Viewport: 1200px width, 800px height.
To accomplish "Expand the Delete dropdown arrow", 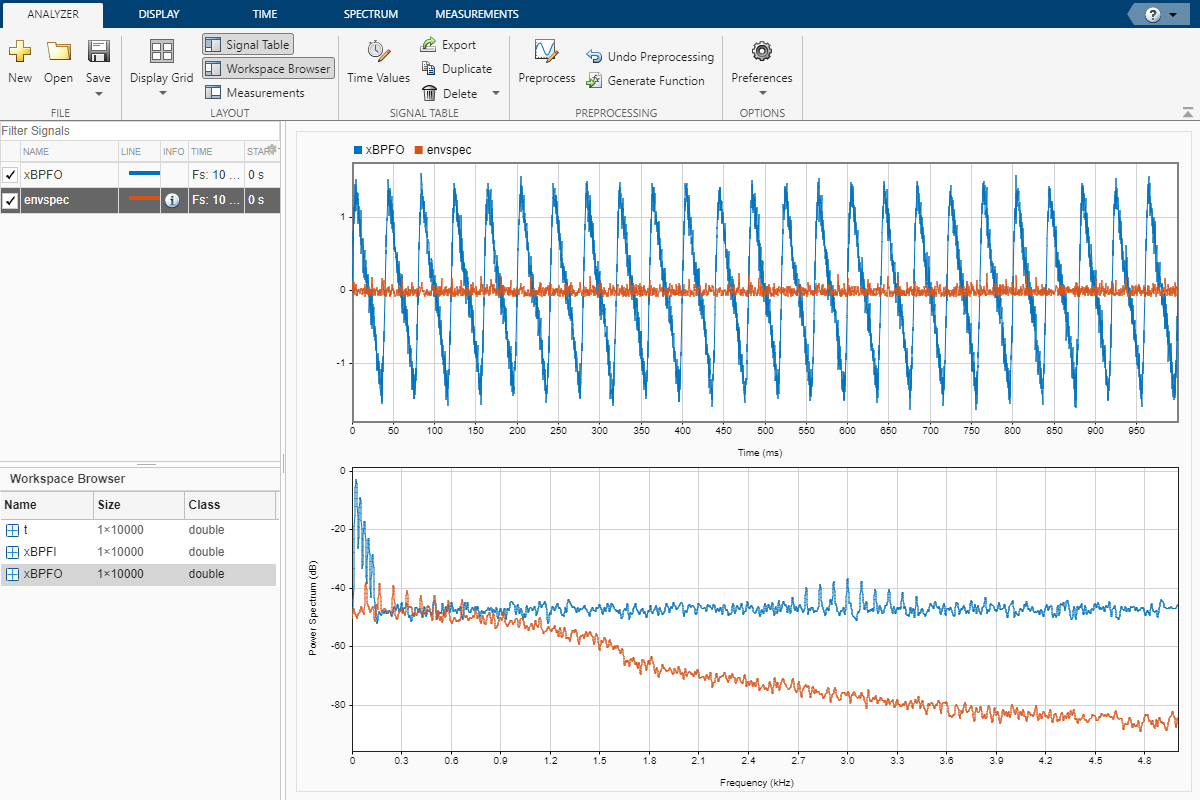I will [x=496, y=93].
